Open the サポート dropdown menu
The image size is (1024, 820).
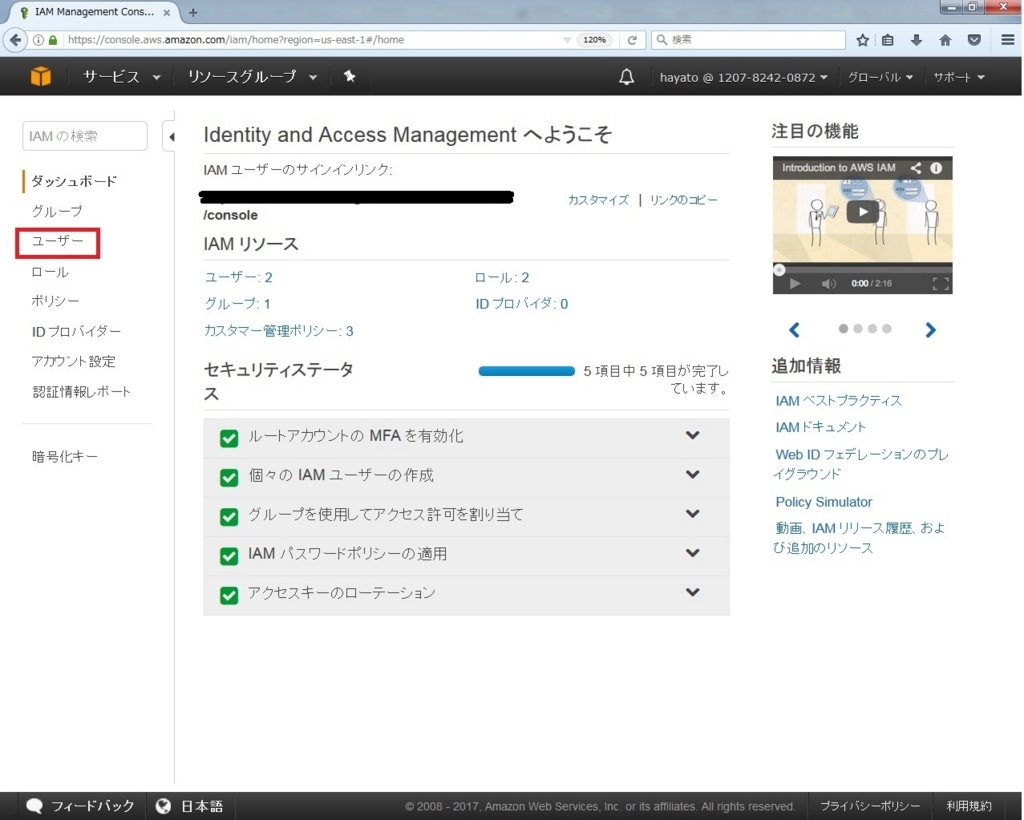click(959, 77)
